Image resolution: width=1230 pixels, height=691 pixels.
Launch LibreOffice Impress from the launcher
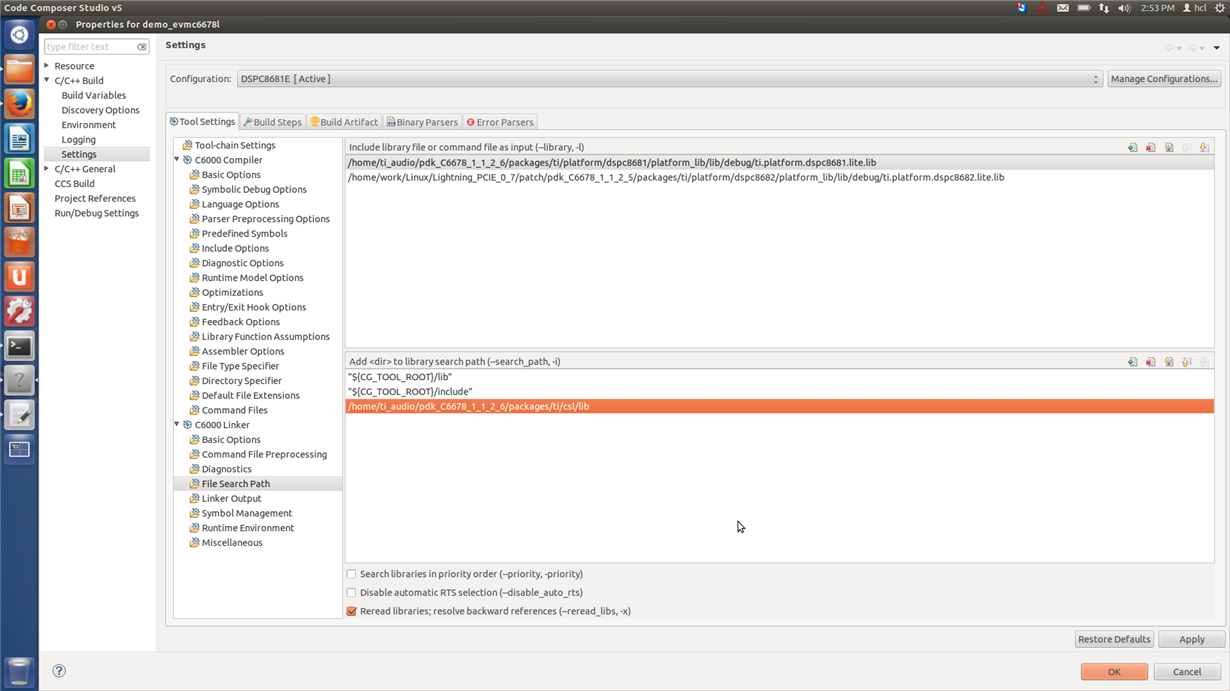pyautogui.click(x=19, y=208)
